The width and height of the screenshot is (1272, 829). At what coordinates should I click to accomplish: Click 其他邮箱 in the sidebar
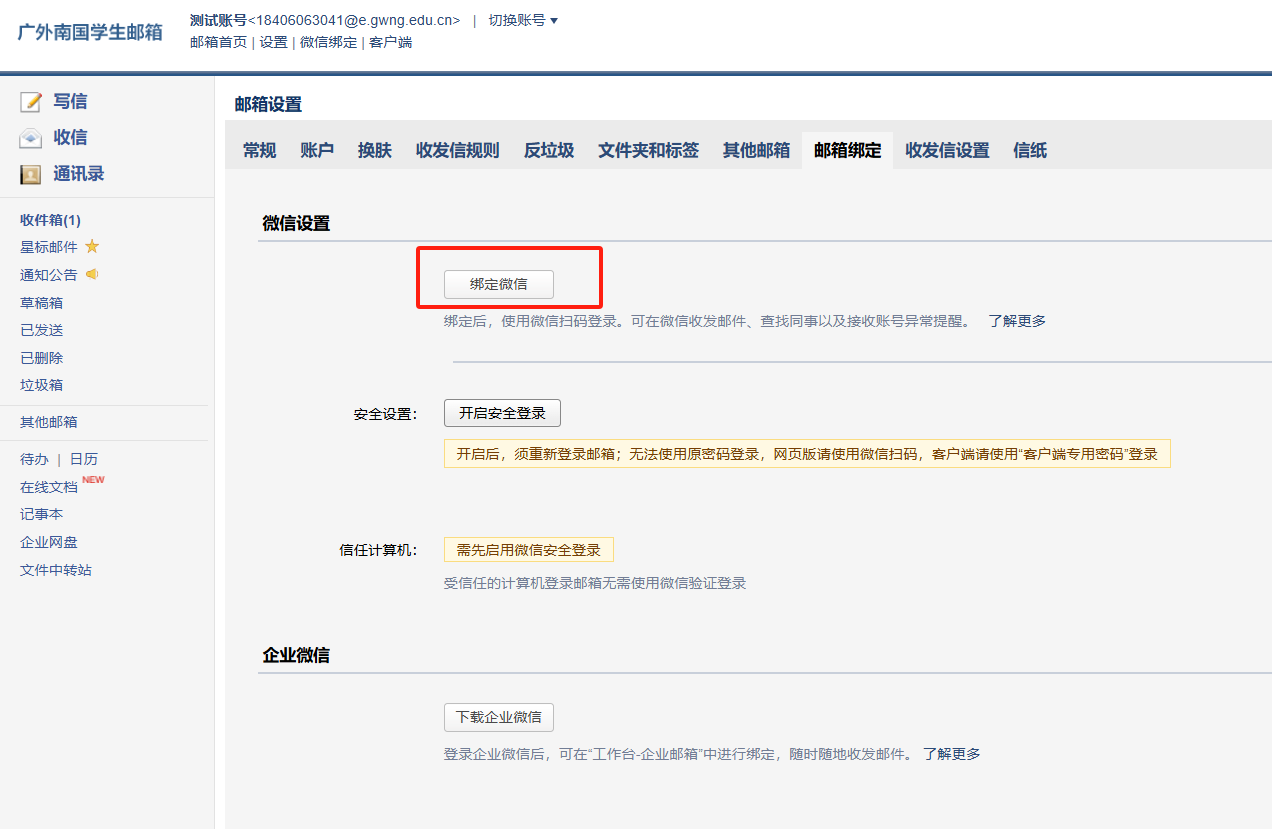click(x=49, y=422)
